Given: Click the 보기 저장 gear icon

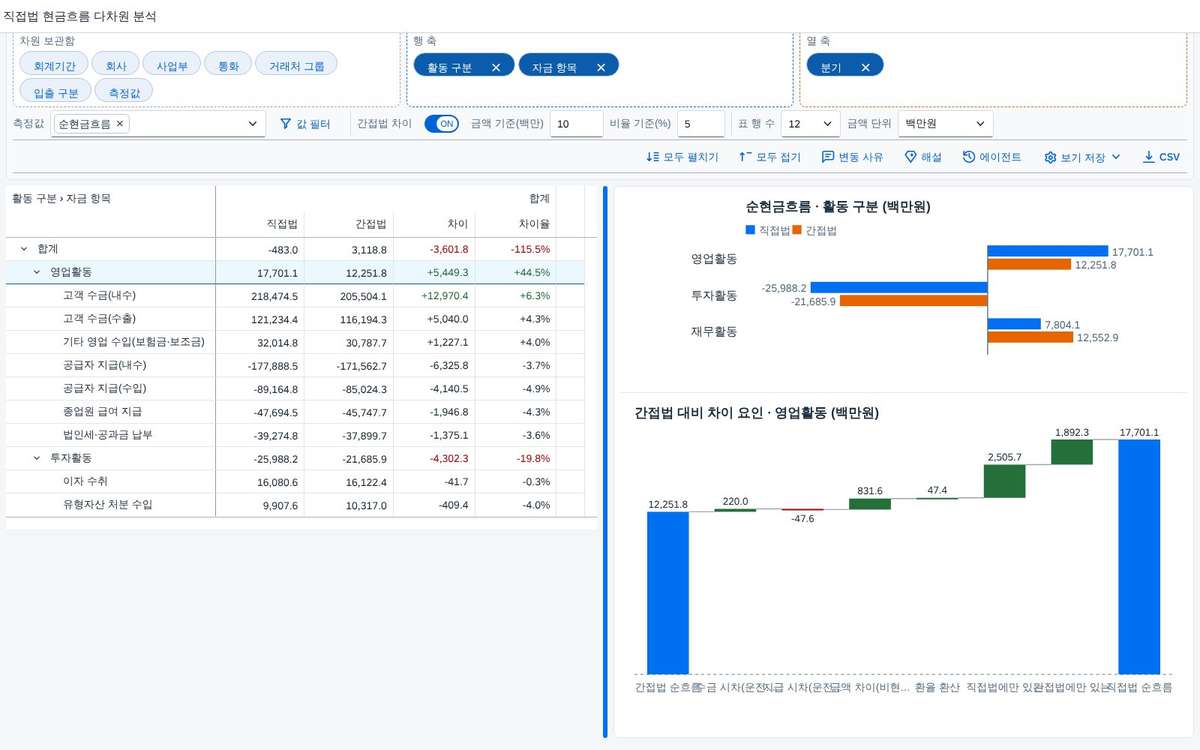Looking at the screenshot, I should point(1050,157).
